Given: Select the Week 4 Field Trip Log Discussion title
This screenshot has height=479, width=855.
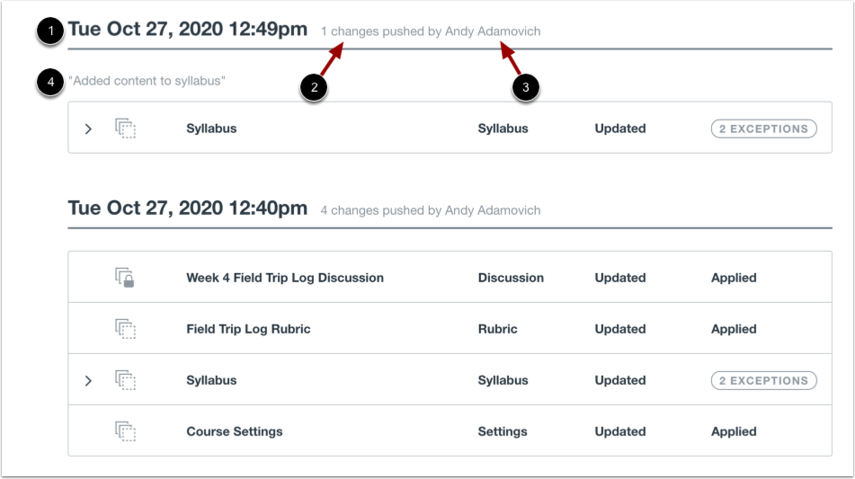Looking at the screenshot, I should tap(285, 278).
